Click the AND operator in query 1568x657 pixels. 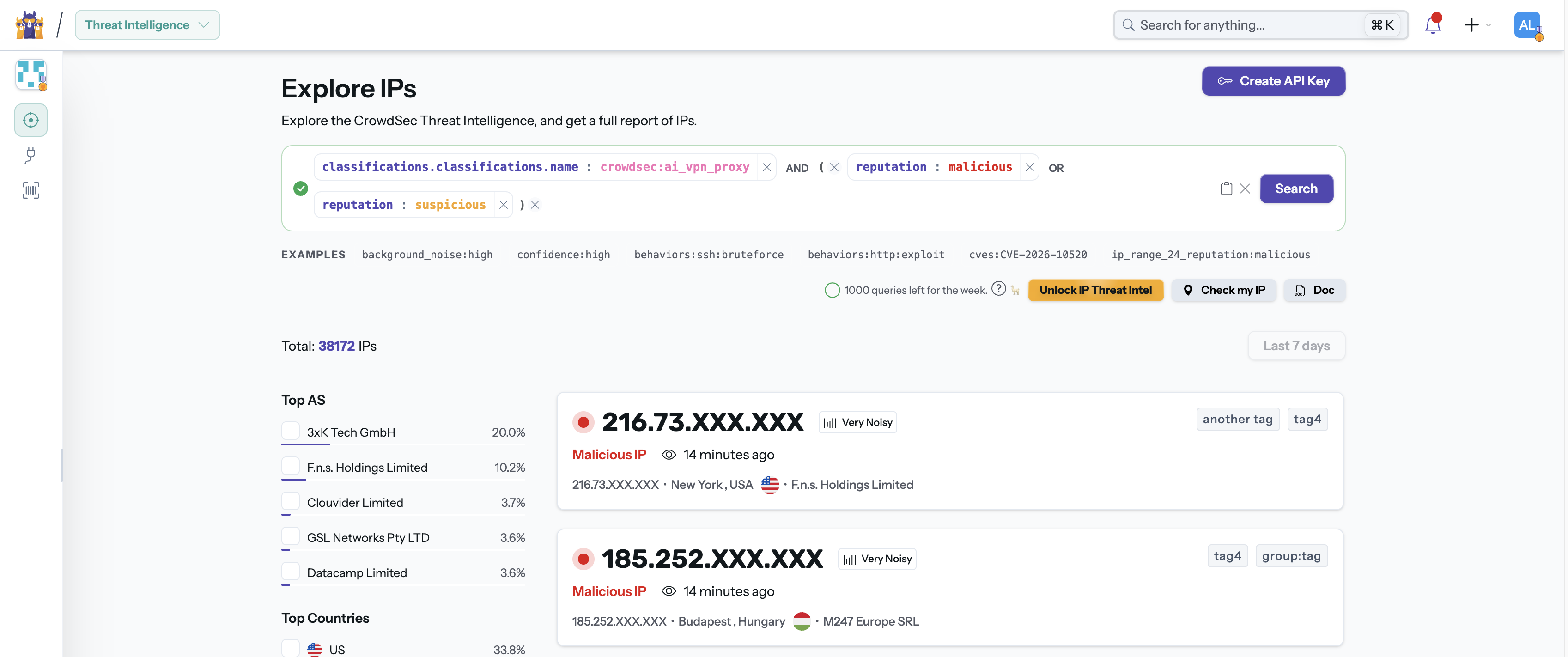coord(797,168)
